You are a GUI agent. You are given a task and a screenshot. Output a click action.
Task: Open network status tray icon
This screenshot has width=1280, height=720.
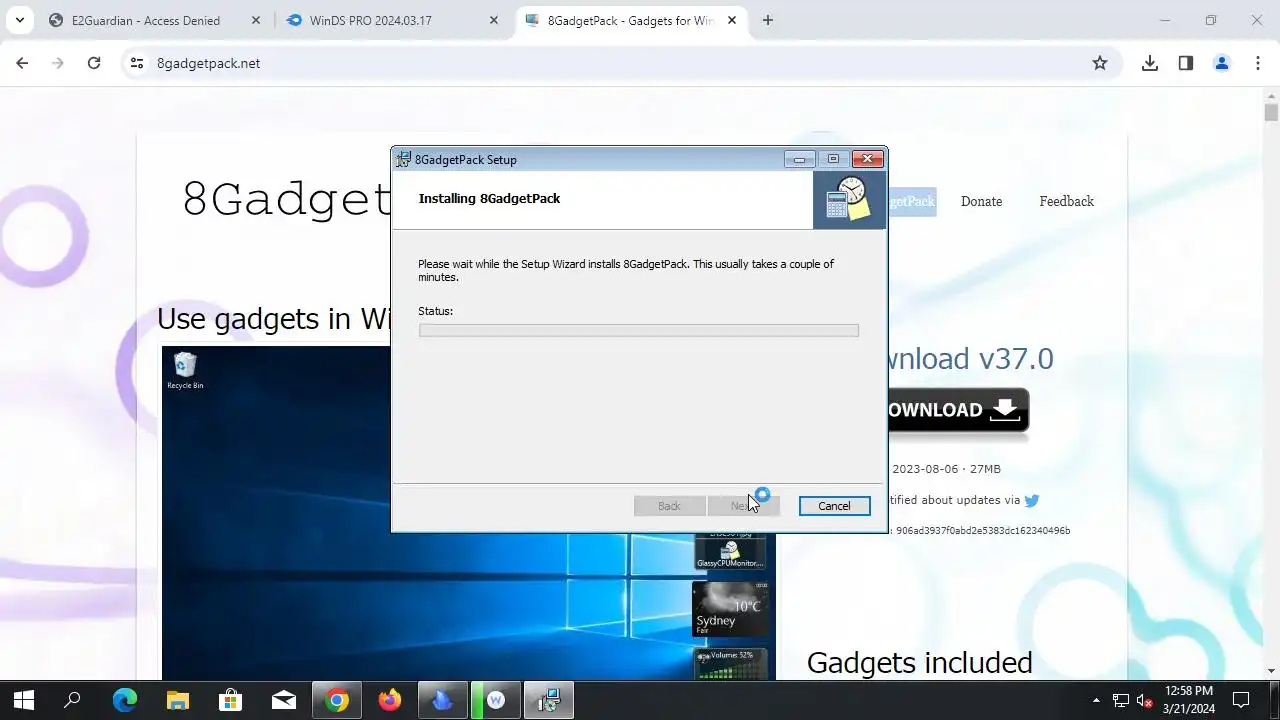1121,700
